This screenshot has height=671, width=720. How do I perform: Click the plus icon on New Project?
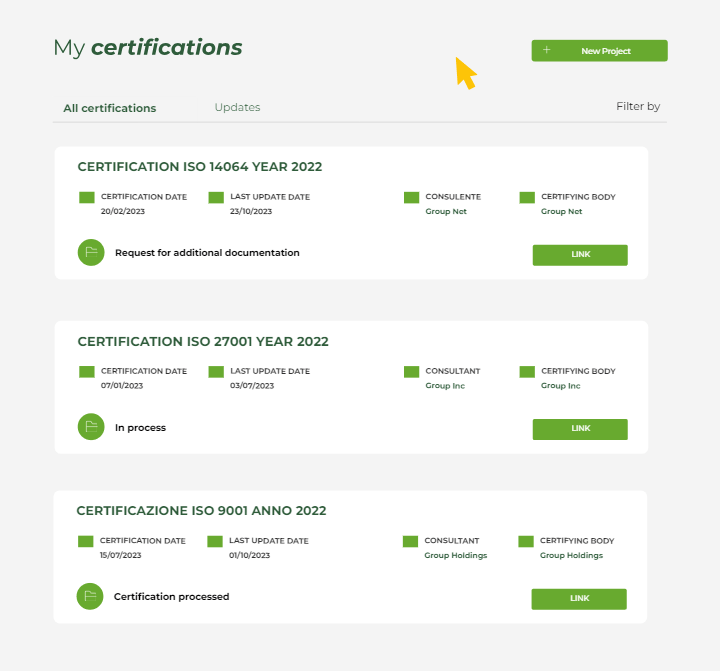click(x=546, y=50)
